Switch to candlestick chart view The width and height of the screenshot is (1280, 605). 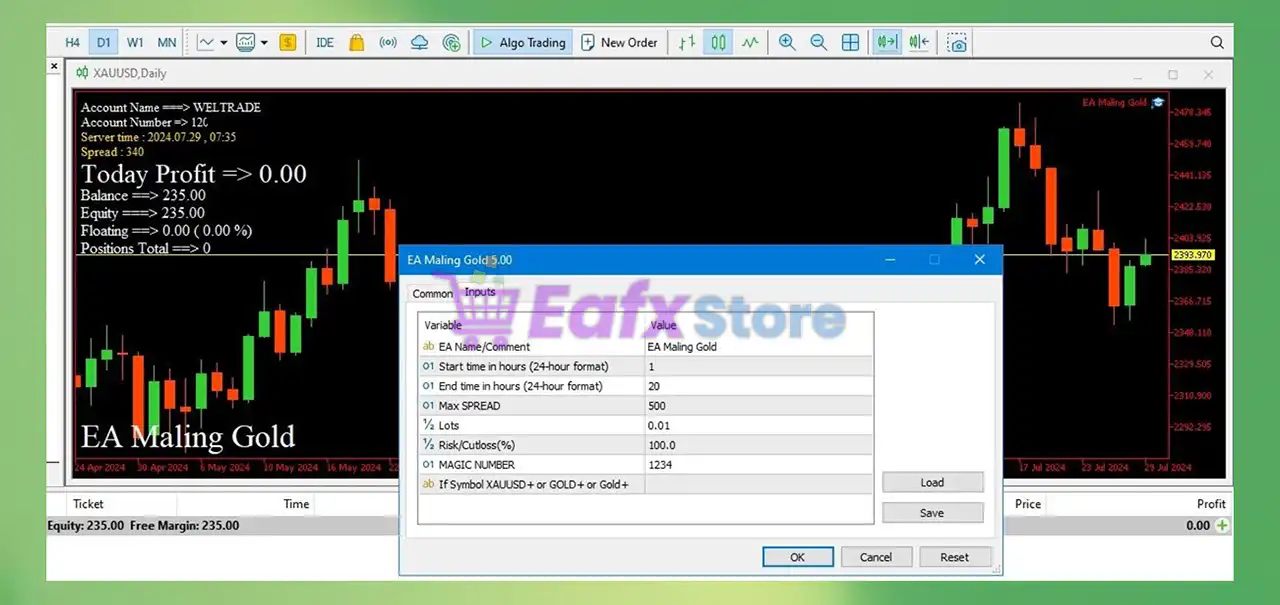[718, 43]
